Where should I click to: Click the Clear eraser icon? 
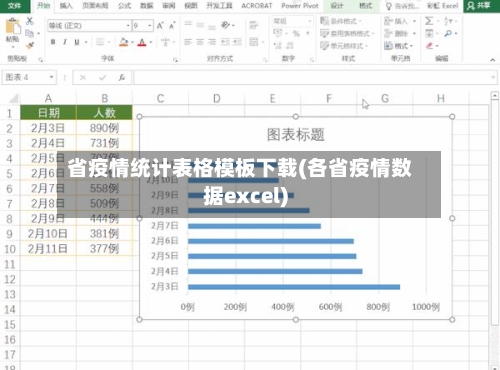point(429,45)
